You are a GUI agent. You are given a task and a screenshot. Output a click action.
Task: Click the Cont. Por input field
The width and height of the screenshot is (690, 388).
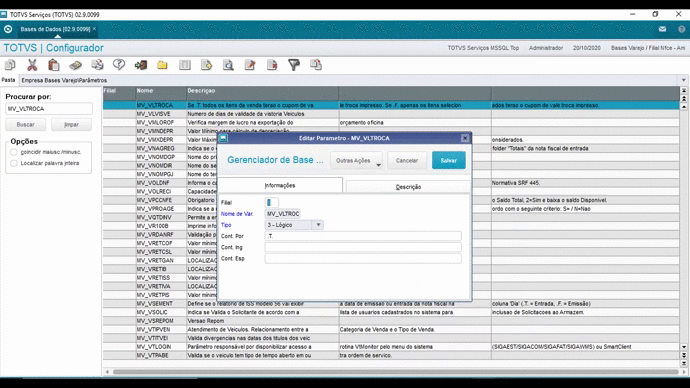click(363, 236)
